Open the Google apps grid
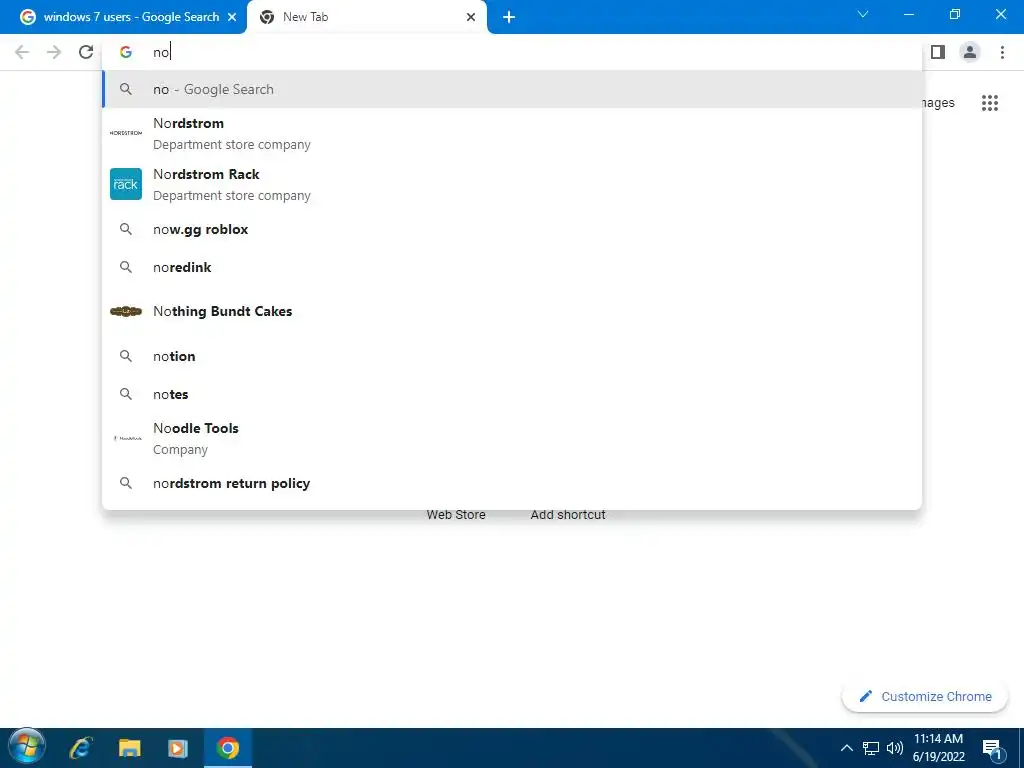This screenshot has width=1024, height=768. click(x=989, y=103)
